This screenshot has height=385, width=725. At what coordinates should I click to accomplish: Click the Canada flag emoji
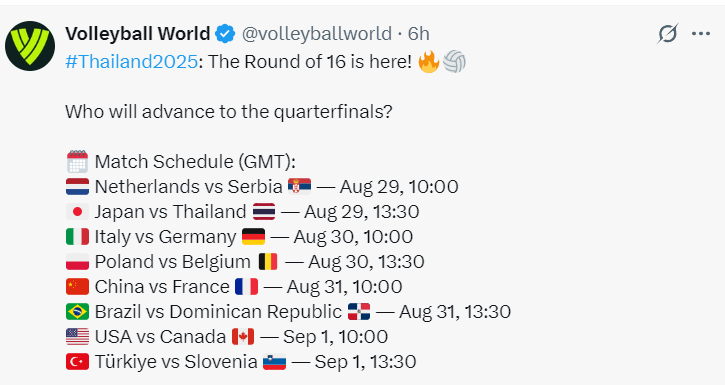(x=243, y=336)
